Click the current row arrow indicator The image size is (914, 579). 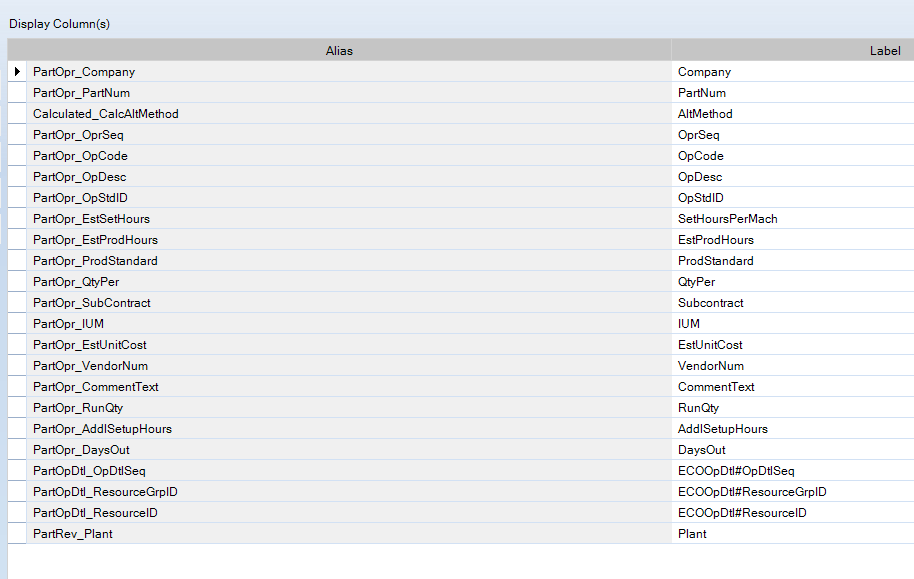click(17, 72)
